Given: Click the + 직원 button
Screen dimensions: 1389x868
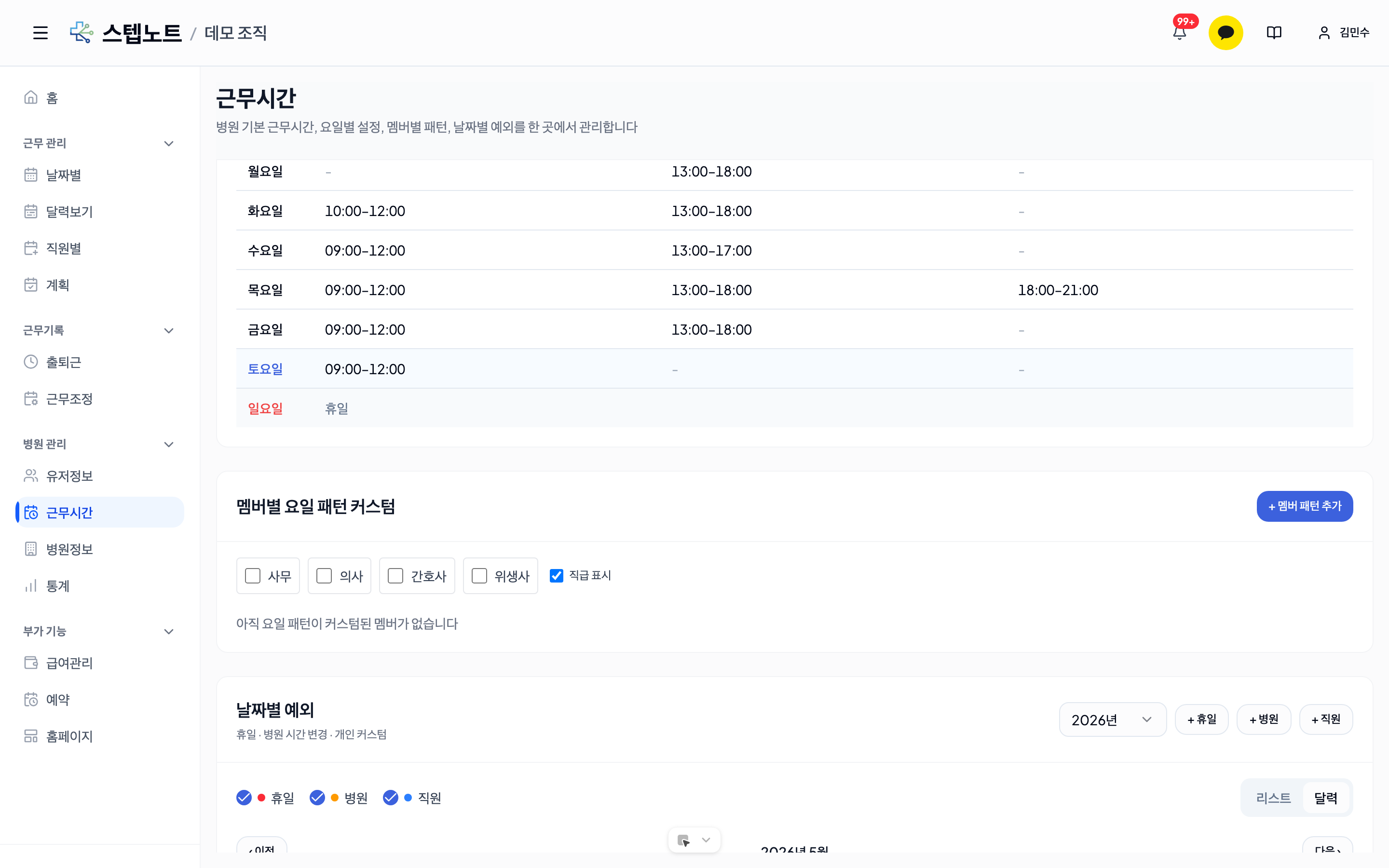Looking at the screenshot, I should pyautogui.click(x=1326, y=719).
